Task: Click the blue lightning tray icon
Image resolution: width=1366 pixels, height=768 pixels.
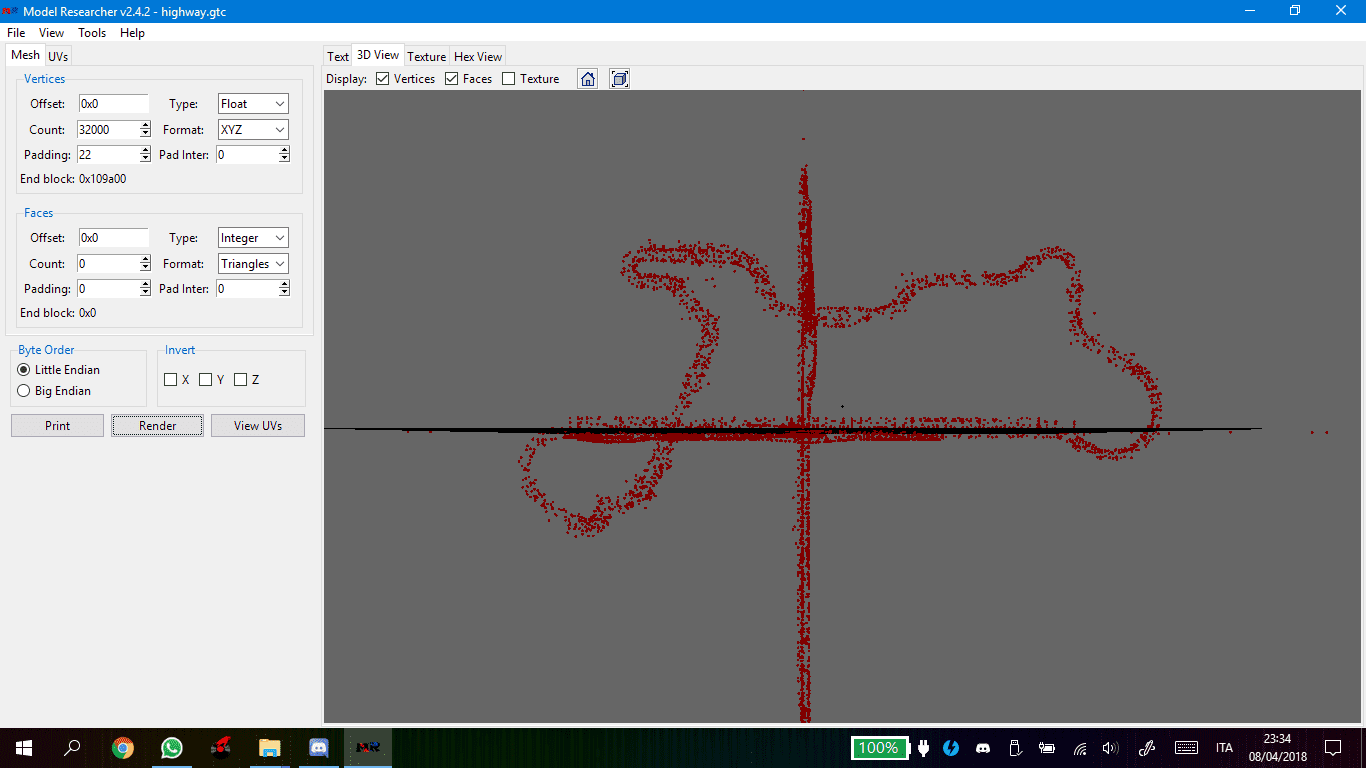Action: [x=951, y=747]
